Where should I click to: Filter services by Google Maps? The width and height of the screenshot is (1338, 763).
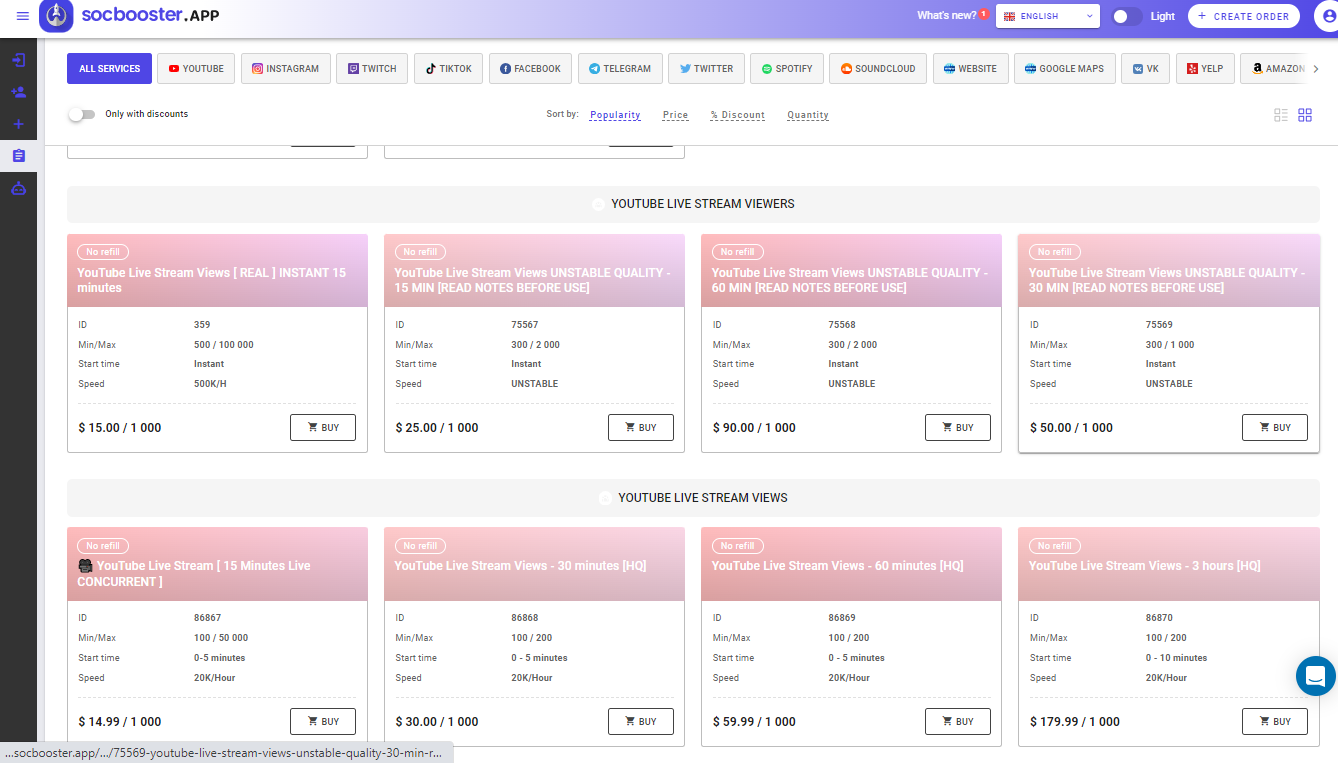pyautogui.click(x=1065, y=69)
